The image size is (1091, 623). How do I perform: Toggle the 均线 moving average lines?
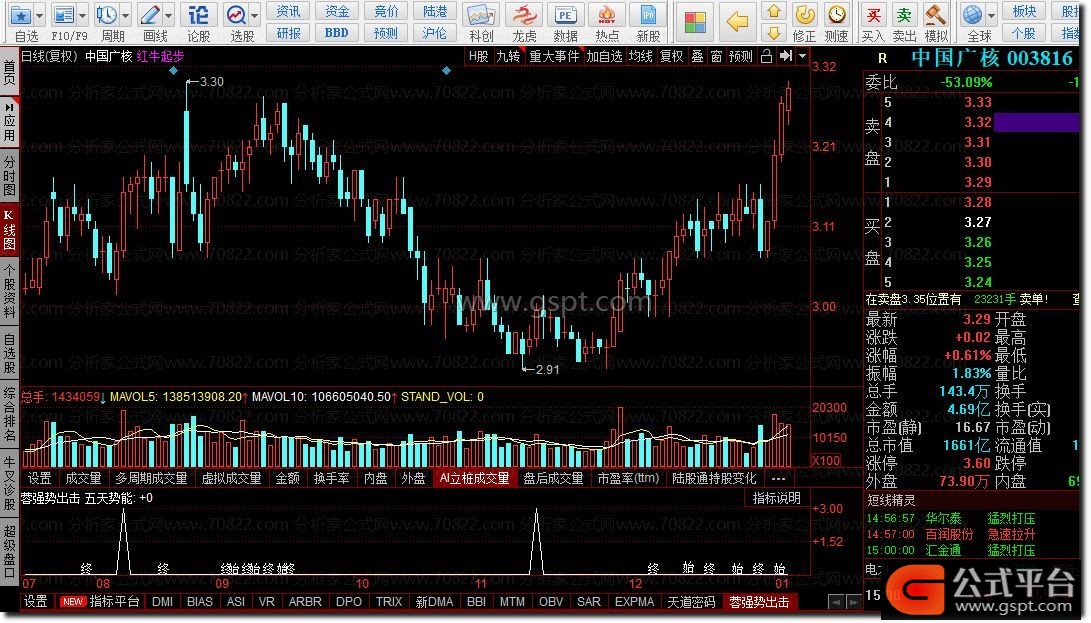pyautogui.click(x=640, y=56)
